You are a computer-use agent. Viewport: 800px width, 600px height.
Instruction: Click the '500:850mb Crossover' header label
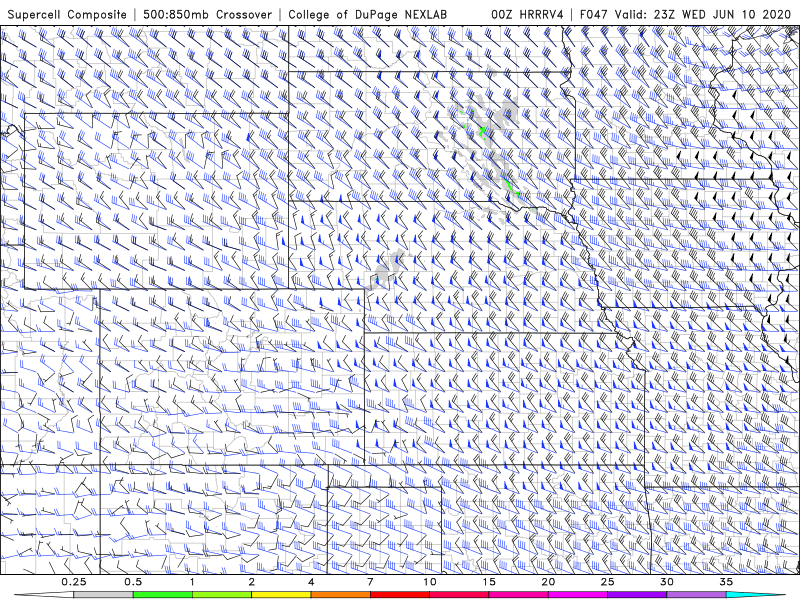(207, 14)
